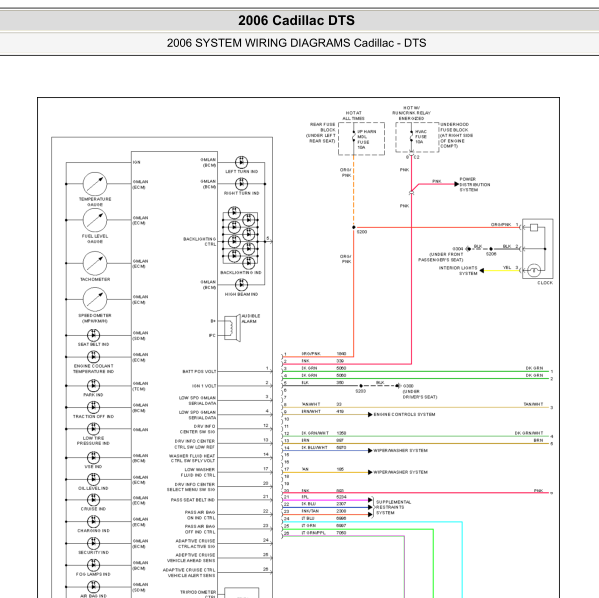Viewport: 599px width, 598px height.
Task: Click the G304 ground point
Action: coord(468,249)
